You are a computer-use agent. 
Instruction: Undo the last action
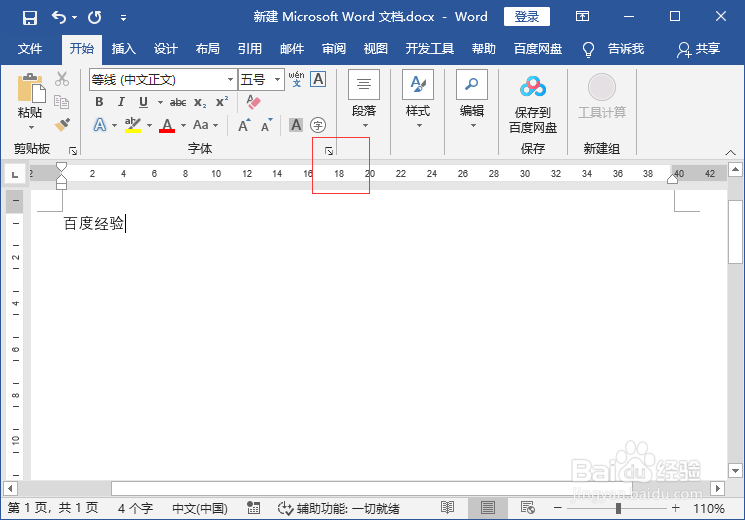[58, 18]
